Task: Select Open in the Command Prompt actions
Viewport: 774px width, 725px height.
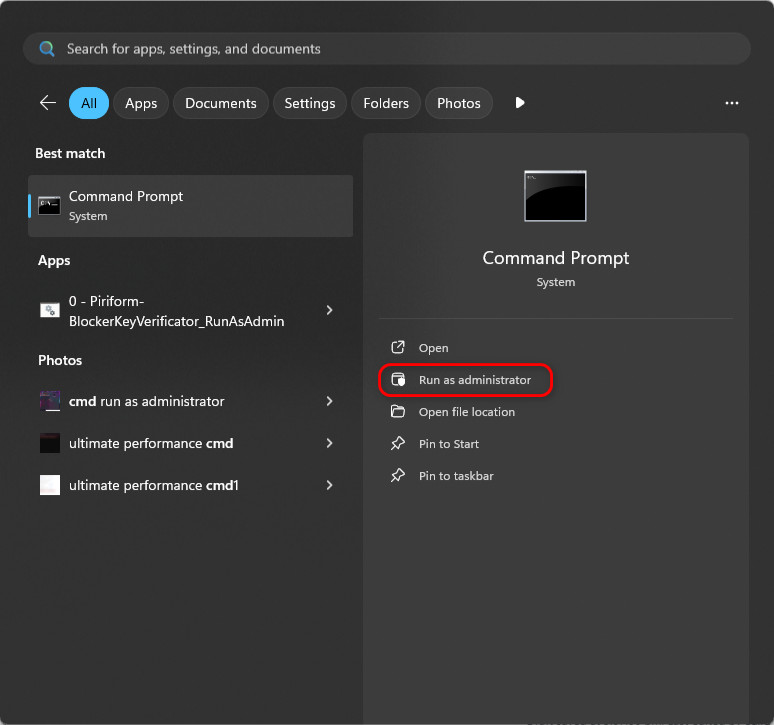Action: (x=433, y=348)
